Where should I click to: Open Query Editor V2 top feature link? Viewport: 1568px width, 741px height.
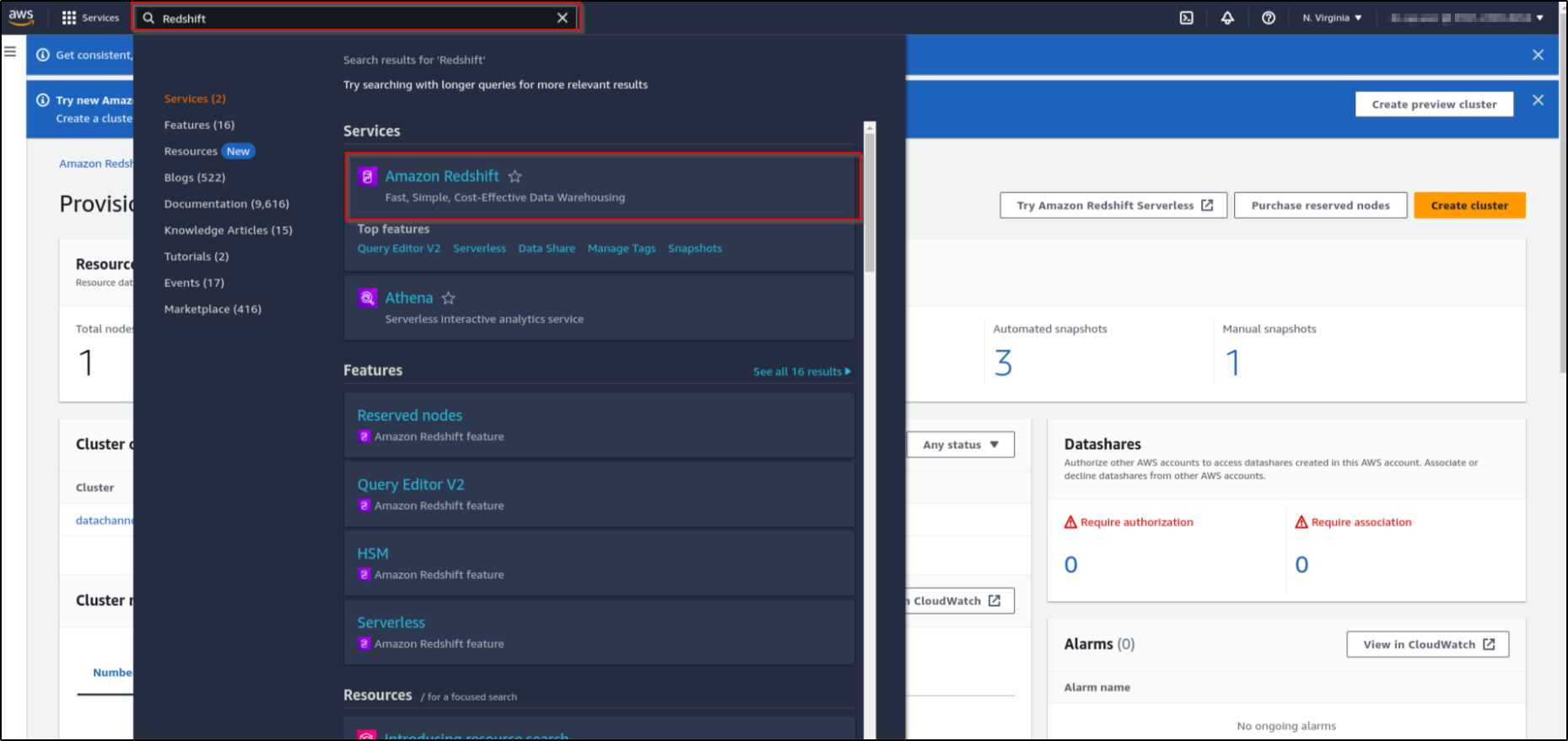399,248
